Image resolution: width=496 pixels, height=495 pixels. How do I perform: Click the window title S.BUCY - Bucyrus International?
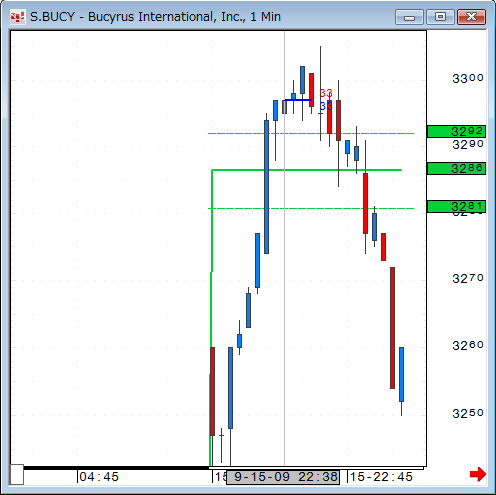155,17
